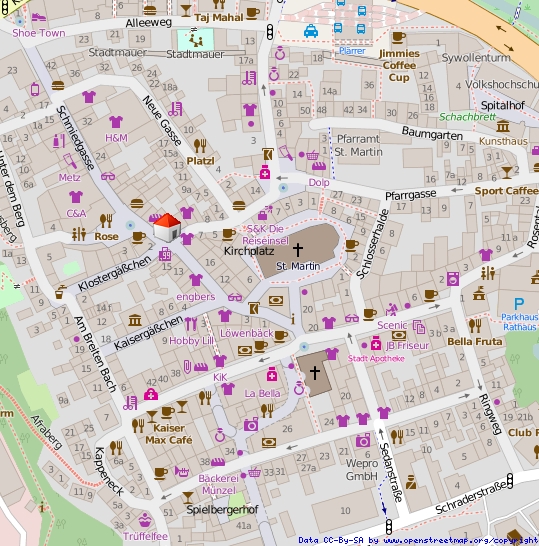Select the KiK store label

pyautogui.click(x=220, y=377)
